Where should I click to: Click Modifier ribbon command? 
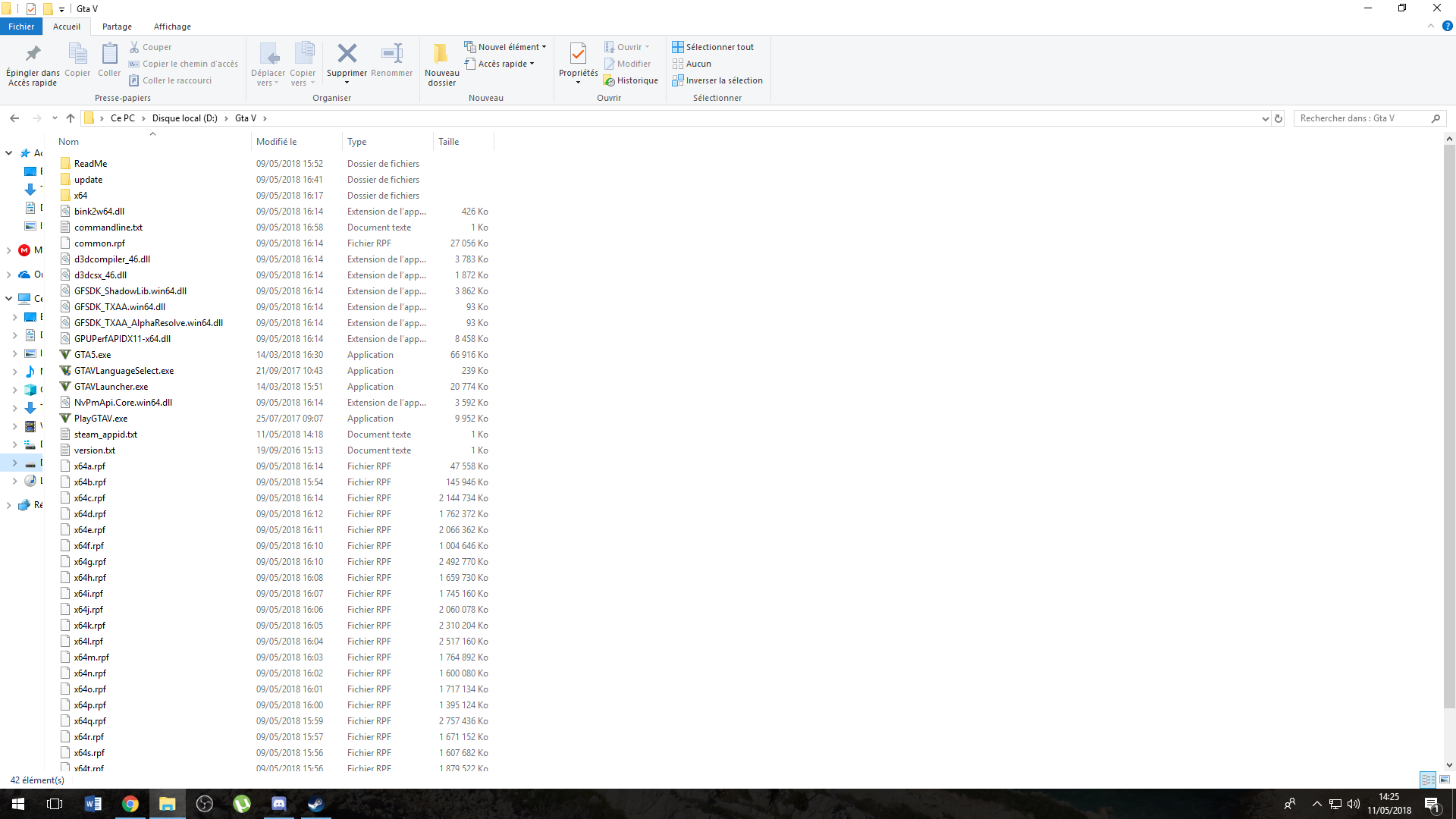[x=627, y=64]
